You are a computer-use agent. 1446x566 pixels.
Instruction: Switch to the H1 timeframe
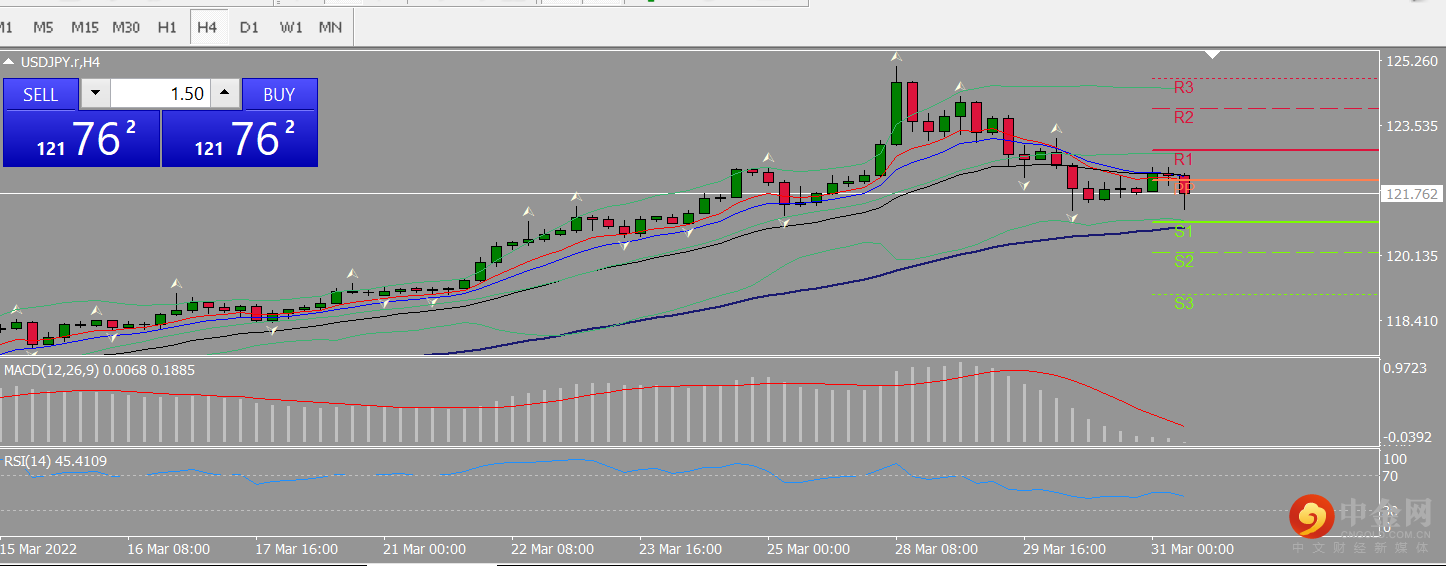[167, 27]
